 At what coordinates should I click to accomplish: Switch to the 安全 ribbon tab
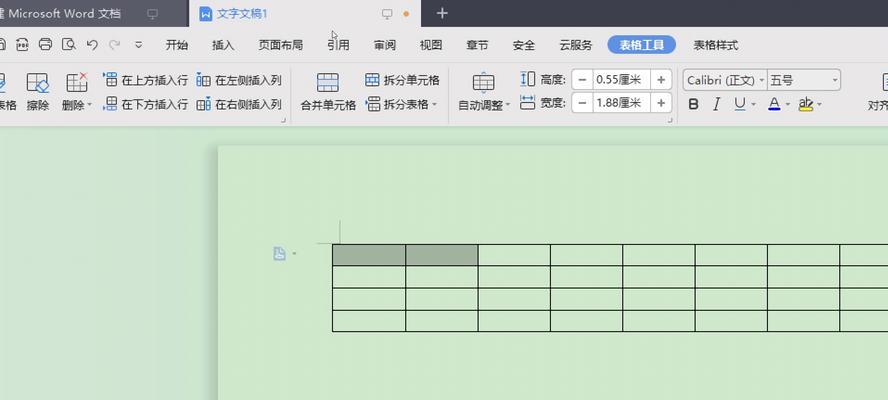[x=524, y=45]
